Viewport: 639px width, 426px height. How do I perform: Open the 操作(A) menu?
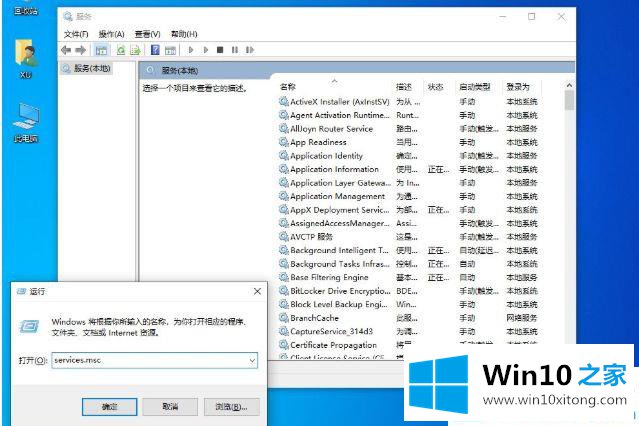point(111,34)
